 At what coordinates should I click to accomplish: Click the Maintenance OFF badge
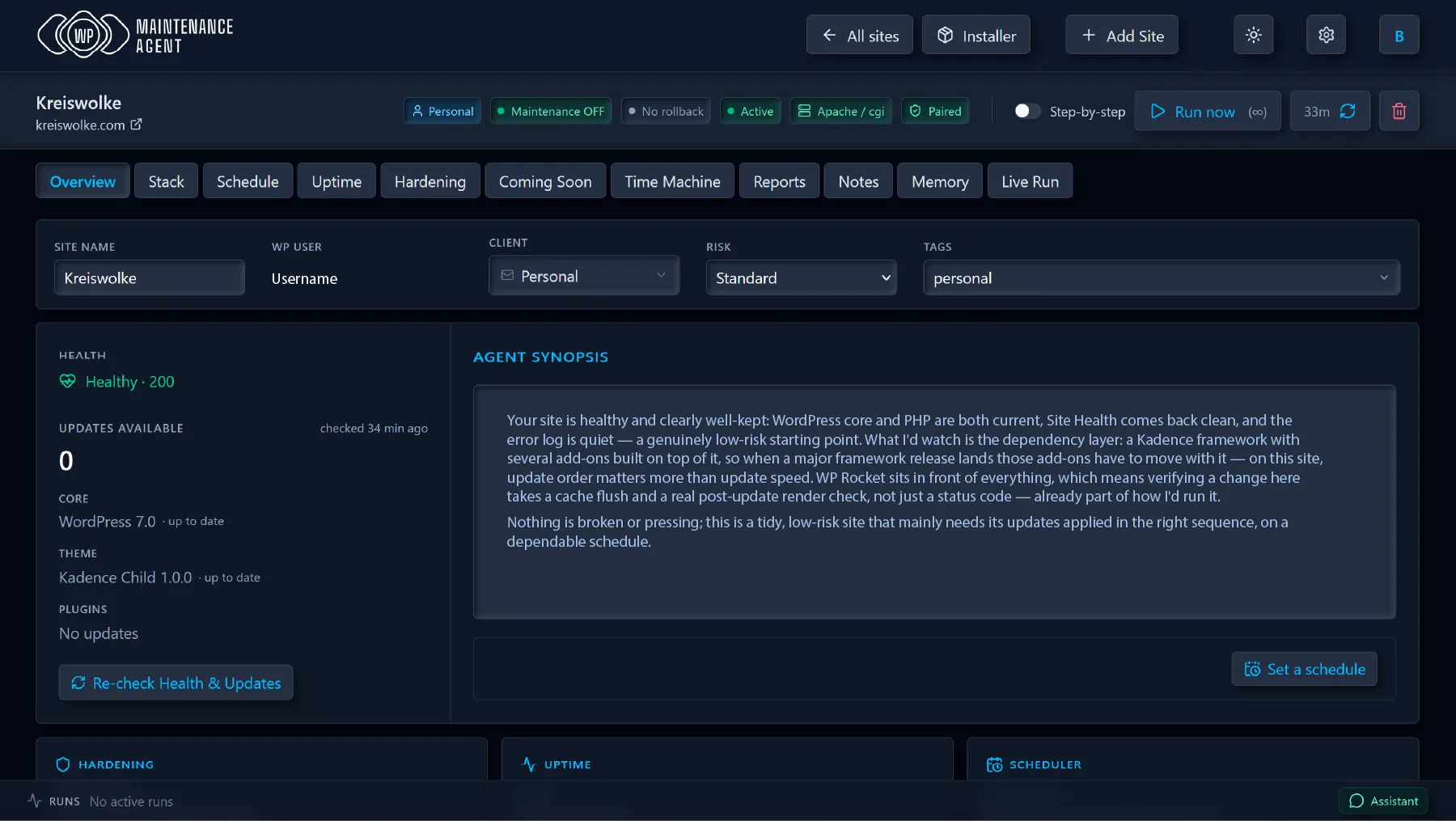pyautogui.click(x=550, y=111)
